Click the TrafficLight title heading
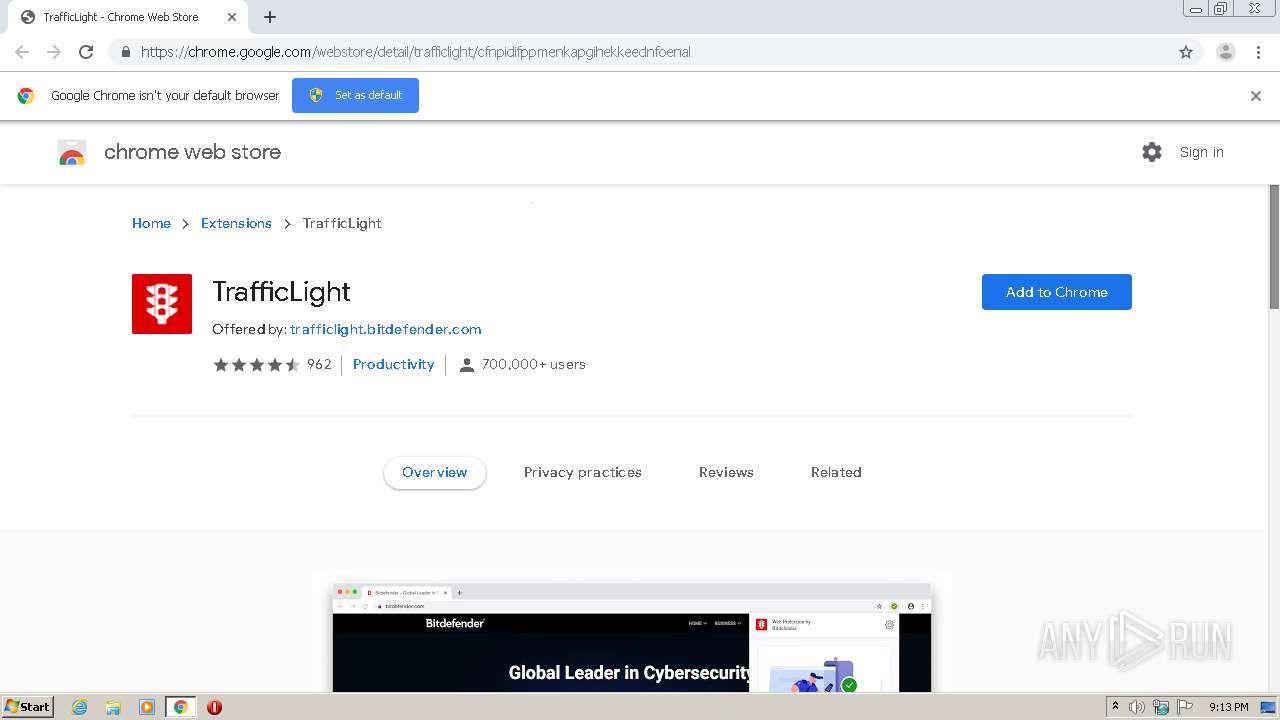The width and height of the screenshot is (1280, 720). [281, 292]
